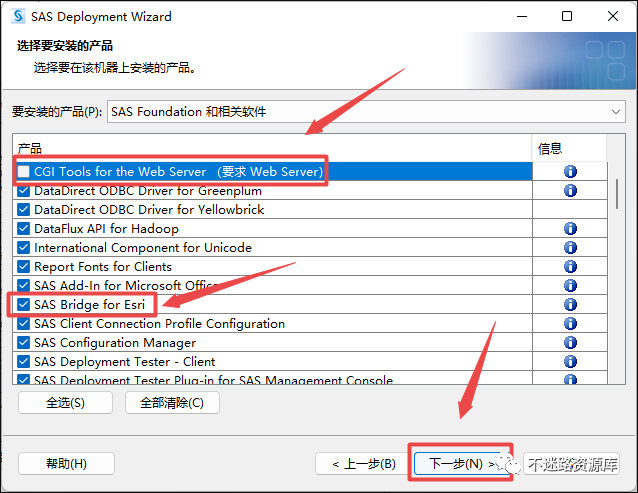Info icon for SAS Client Connection Profile Configuration
This screenshot has height=493, width=638.
[x=570, y=323]
